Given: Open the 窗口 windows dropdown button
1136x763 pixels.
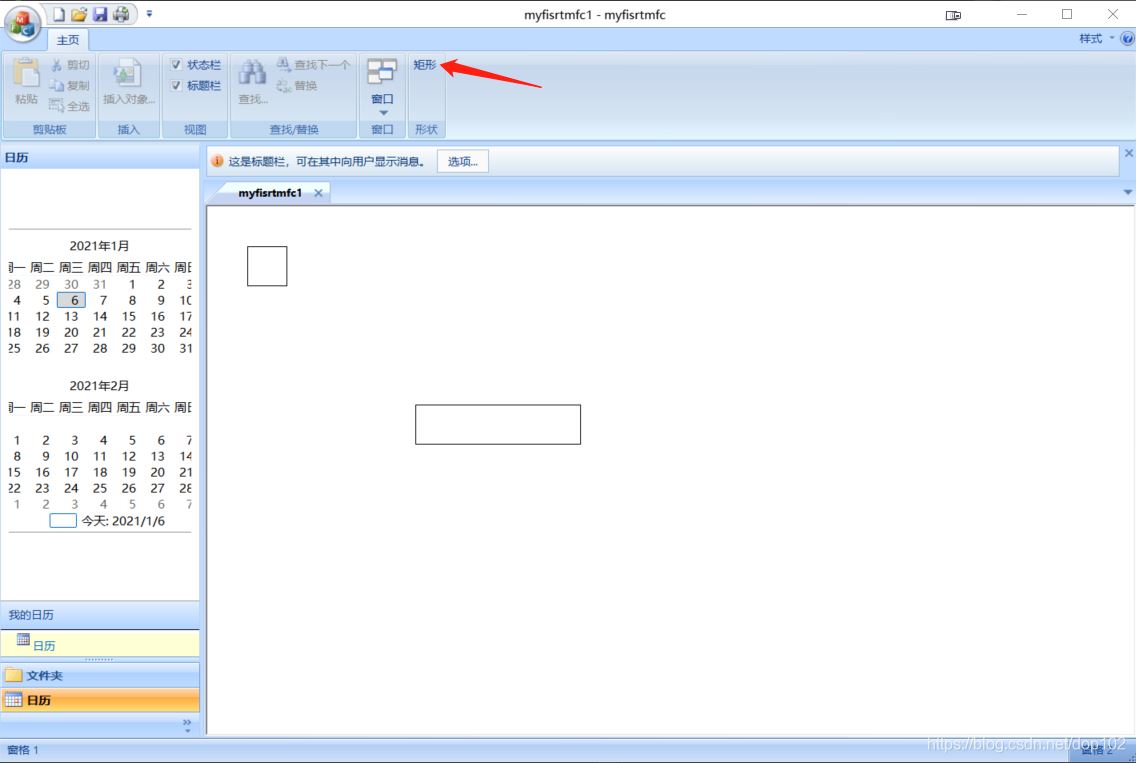Looking at the screenshot, I should point(382,87).
